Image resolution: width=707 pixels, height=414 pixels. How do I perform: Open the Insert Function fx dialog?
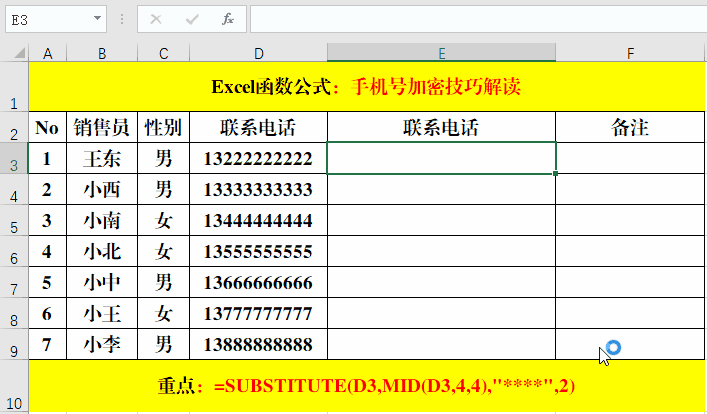tap(228, 19)
